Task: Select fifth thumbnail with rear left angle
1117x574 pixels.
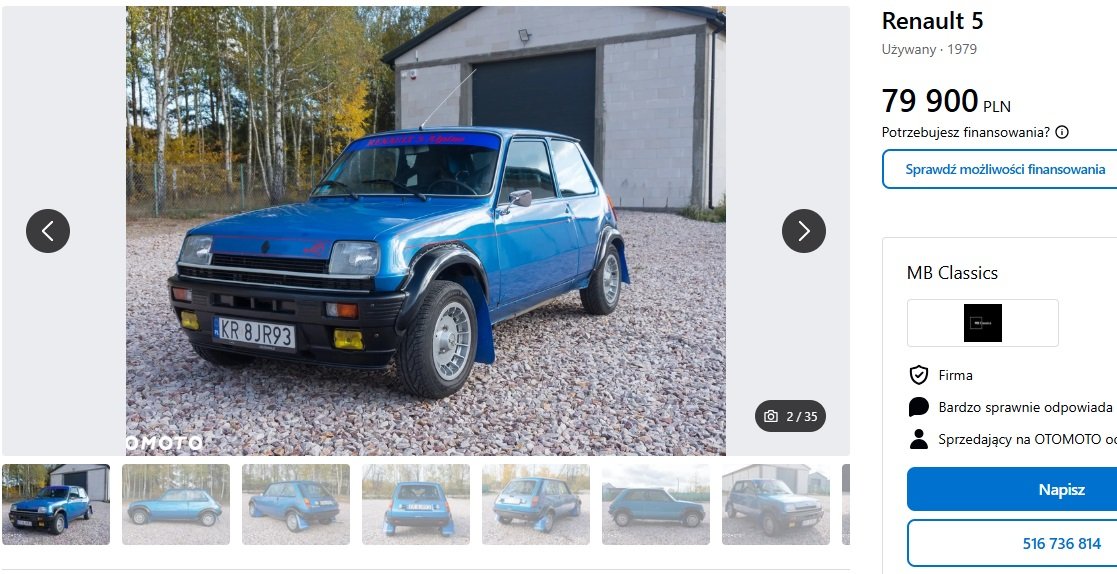Action: pyautogui.click(x=536, y=504)
